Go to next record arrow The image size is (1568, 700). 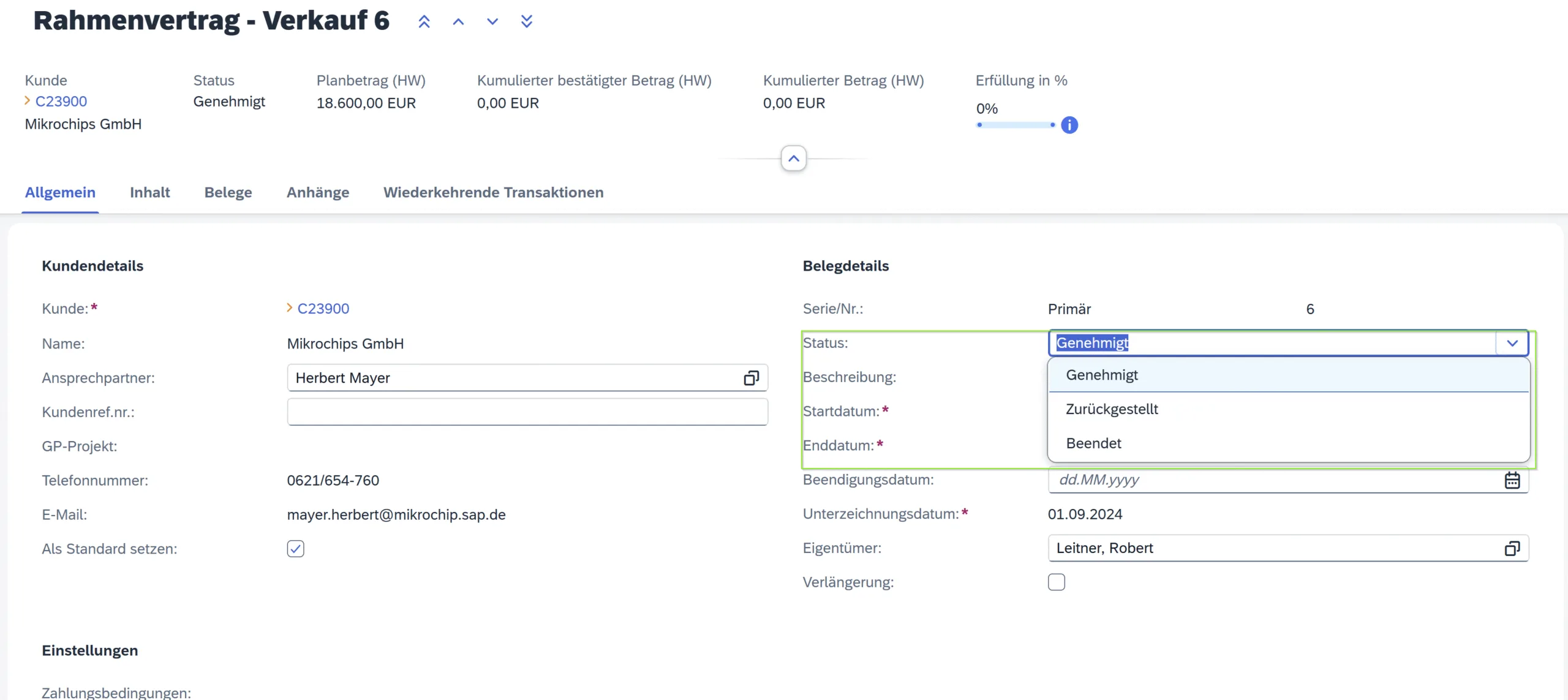coord(492,22)
